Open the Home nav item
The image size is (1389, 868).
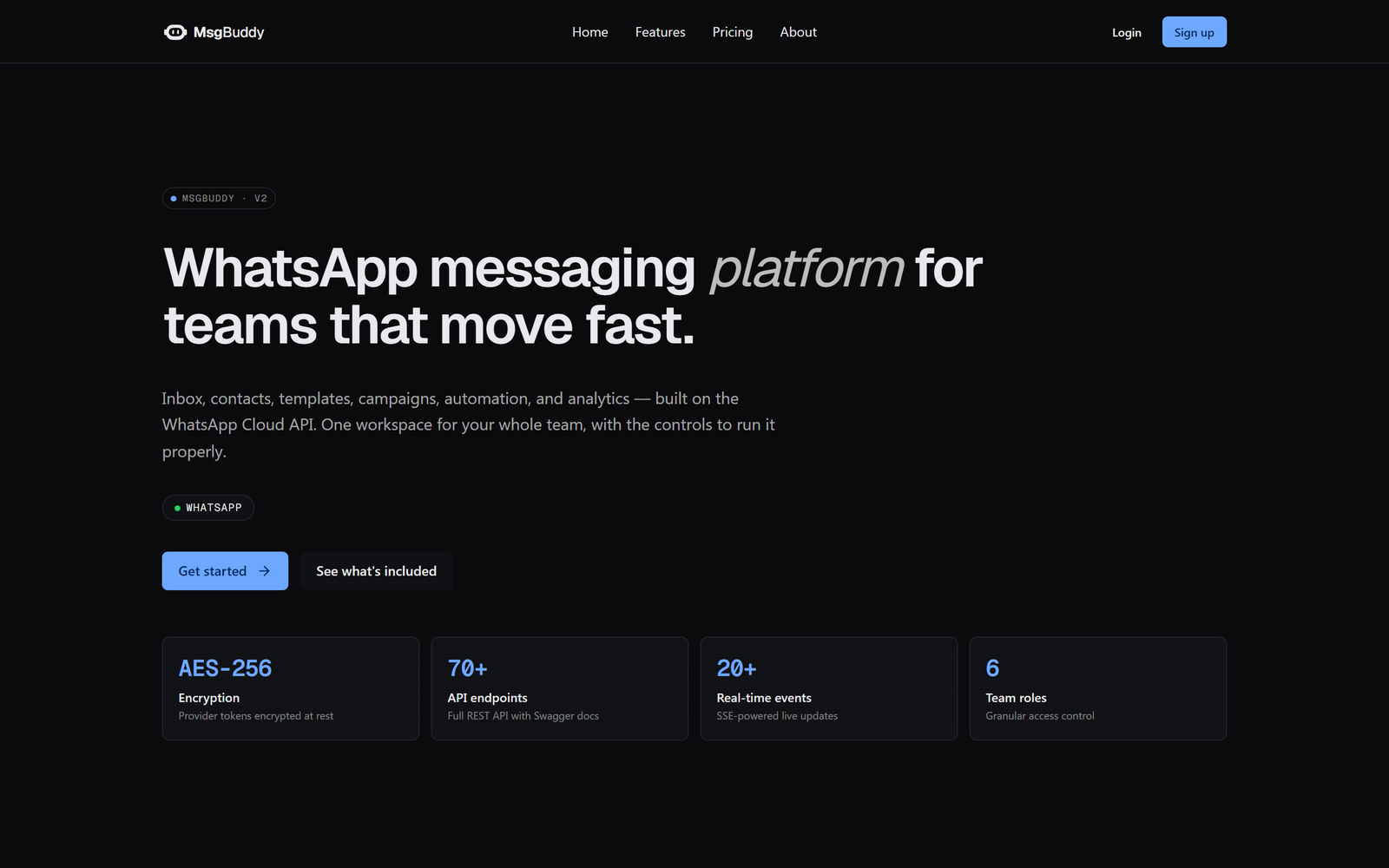(x=590, y=32)
